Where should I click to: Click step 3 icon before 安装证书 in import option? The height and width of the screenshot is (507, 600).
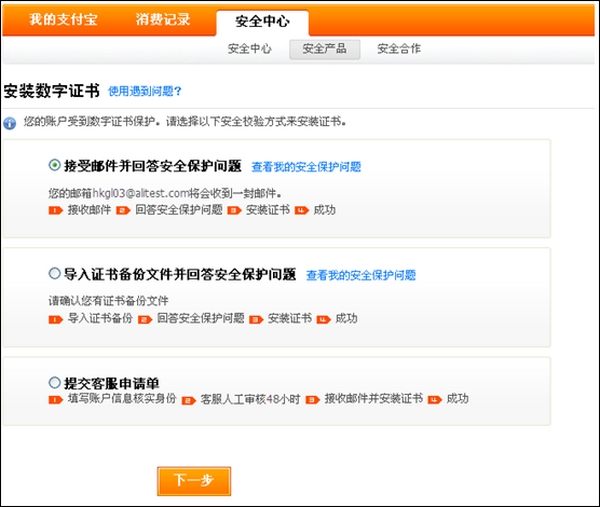pos(256,320)
